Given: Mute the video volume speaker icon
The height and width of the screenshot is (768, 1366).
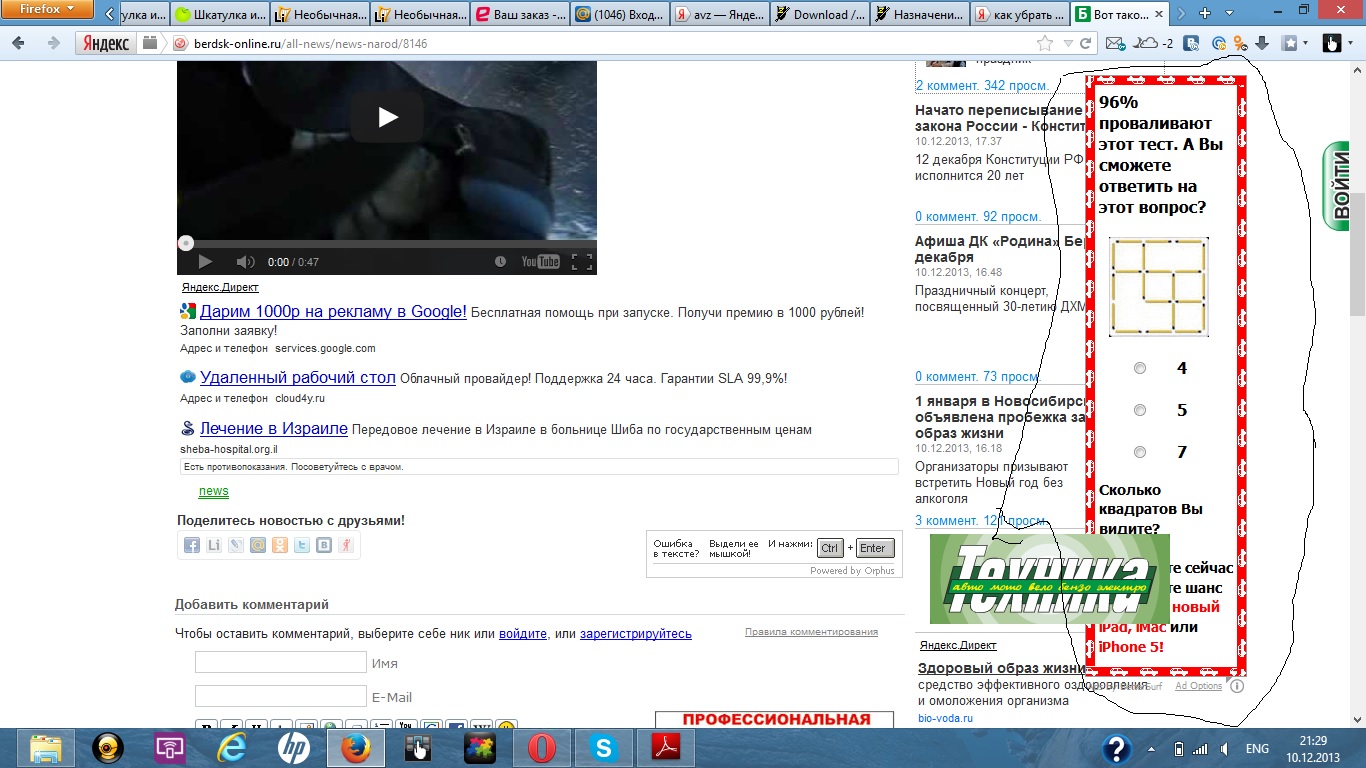Looking at the screenshot, I should pos(245,262).
